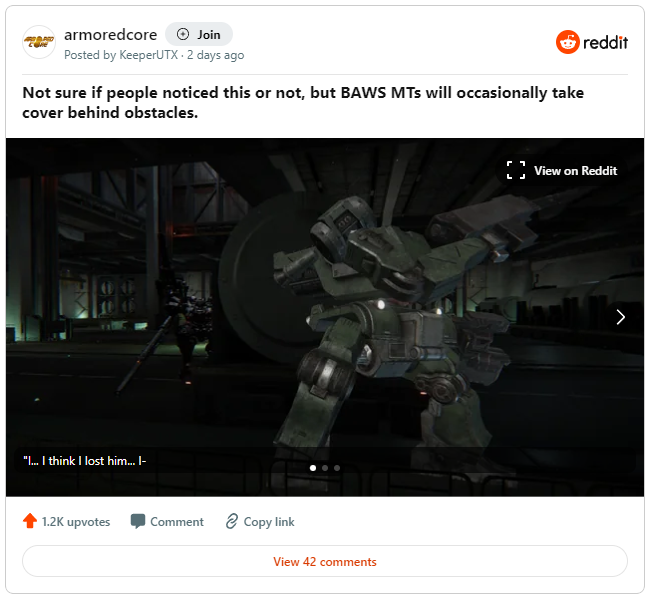Click the armoredcore subreddit avatar icon
Screen dimensions: 649x603
click(38, 42)
